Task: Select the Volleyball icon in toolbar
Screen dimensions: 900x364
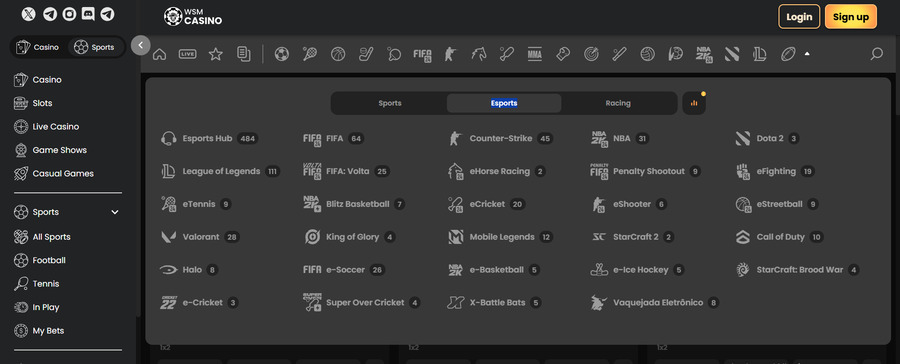Action: (x=647, y=54)
